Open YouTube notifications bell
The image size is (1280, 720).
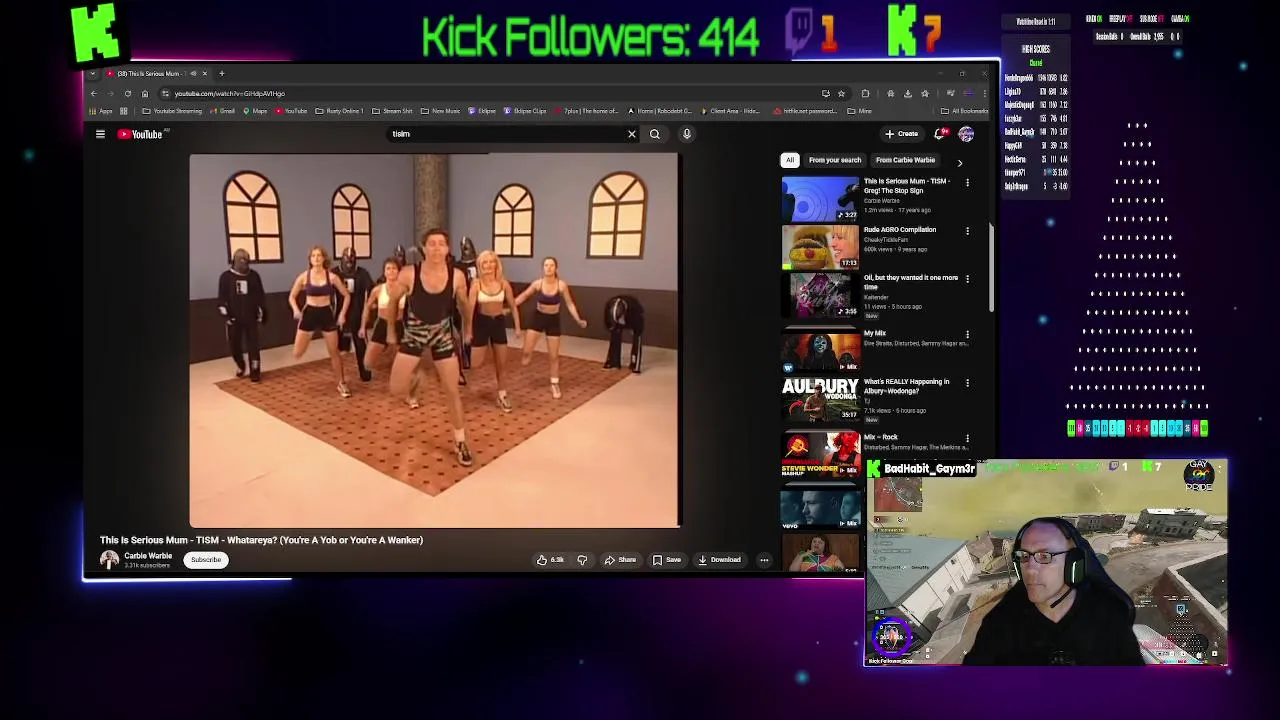coord(940,134)
